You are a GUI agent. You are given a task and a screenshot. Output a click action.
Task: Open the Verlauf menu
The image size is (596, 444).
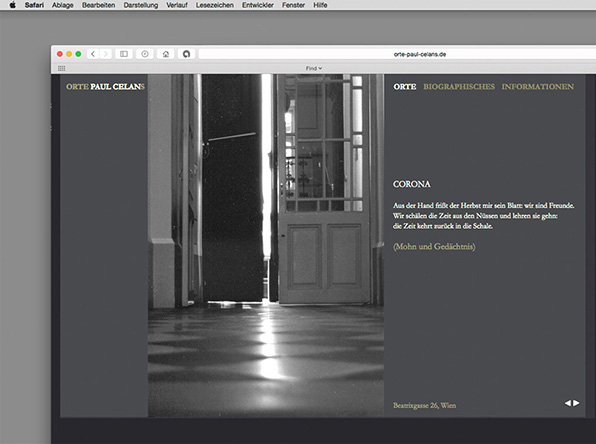pyautogui.click(x=177, y=5)
